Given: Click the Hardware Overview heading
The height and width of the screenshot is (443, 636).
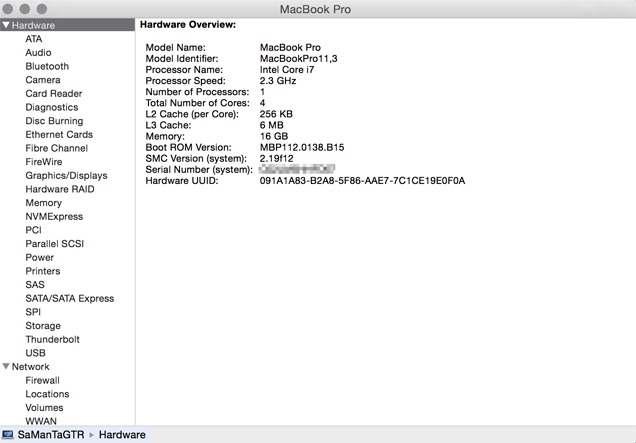Looking at the screenshot, I should coord(188,25).
